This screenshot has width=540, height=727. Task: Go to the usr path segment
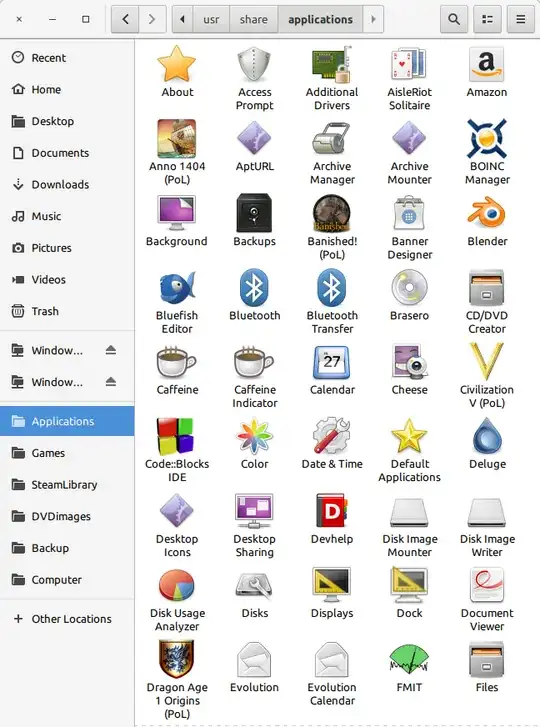(x=211, y=19)
